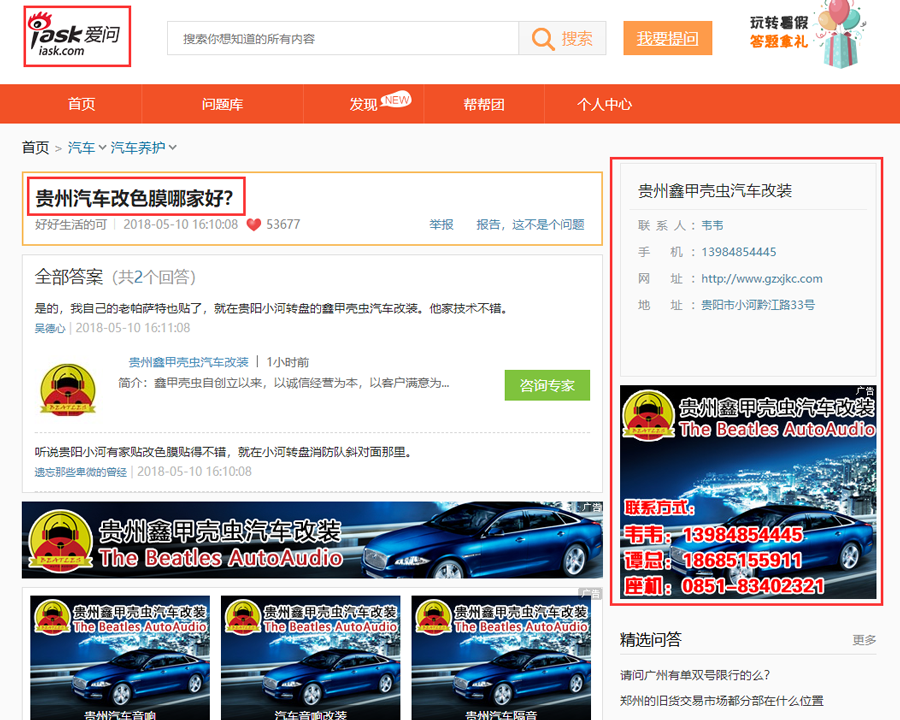Click phone number 13984854445 in contact card
Viewport: 900px width, 720px height.
coord(739,251)
